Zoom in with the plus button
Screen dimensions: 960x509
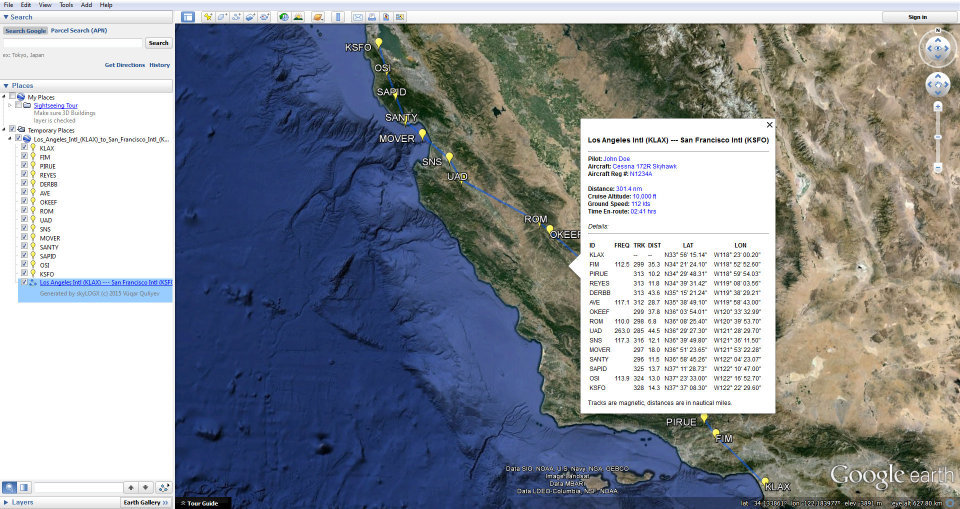pos(937,107)
